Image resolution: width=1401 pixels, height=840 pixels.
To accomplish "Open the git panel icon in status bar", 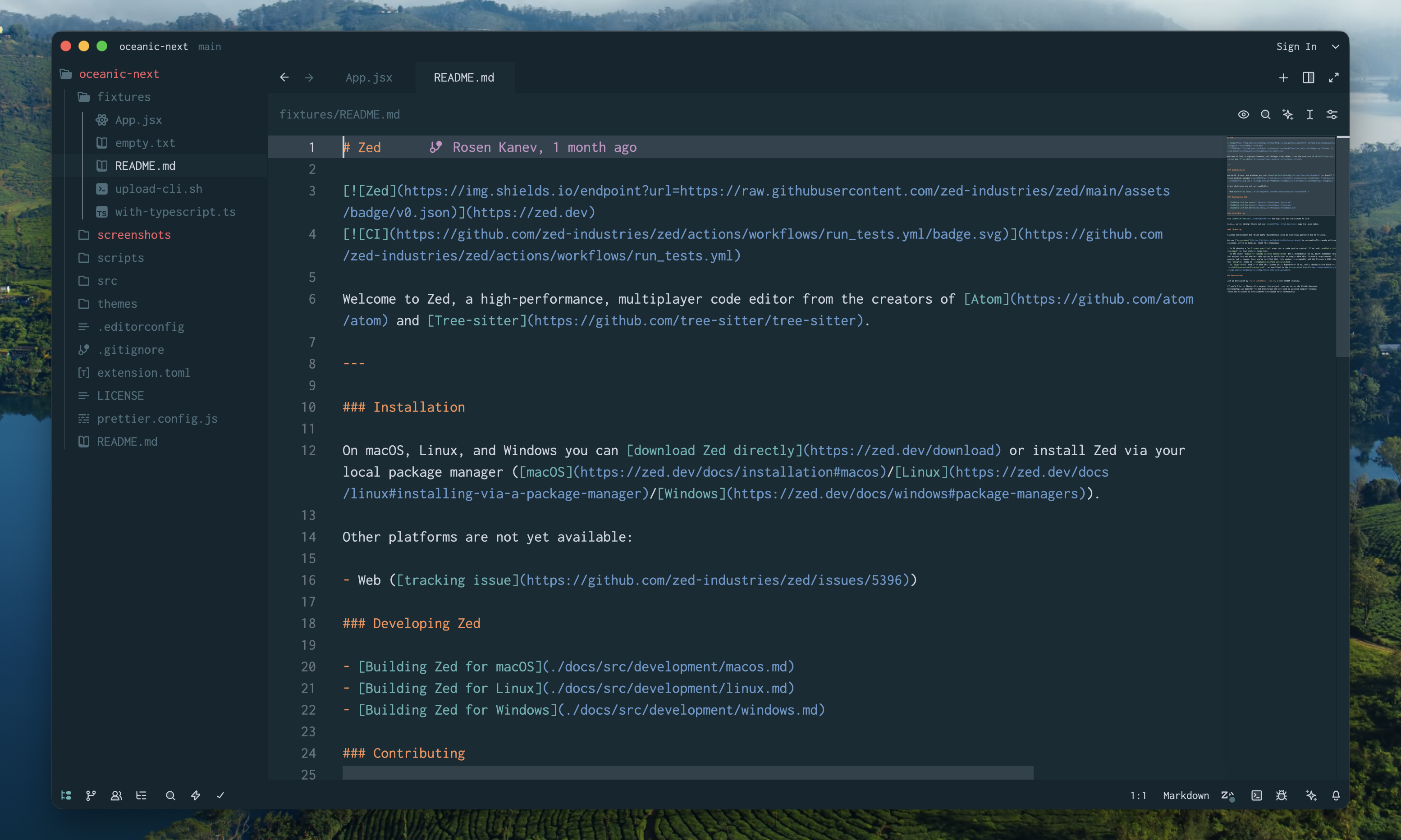I will [x=91, y=795].
